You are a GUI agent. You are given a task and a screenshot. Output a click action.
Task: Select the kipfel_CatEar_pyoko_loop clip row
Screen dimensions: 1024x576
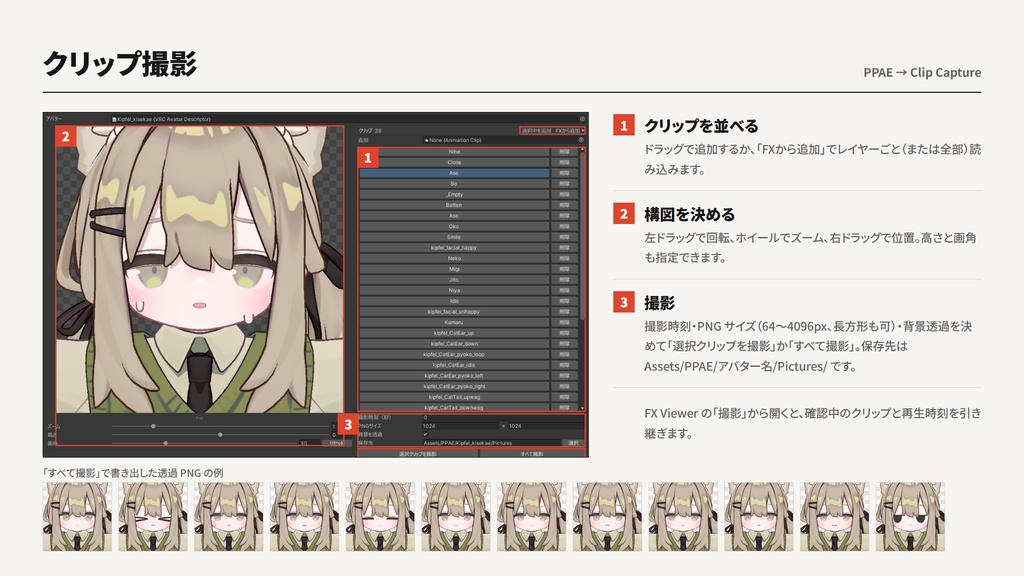tap(455, 354)
